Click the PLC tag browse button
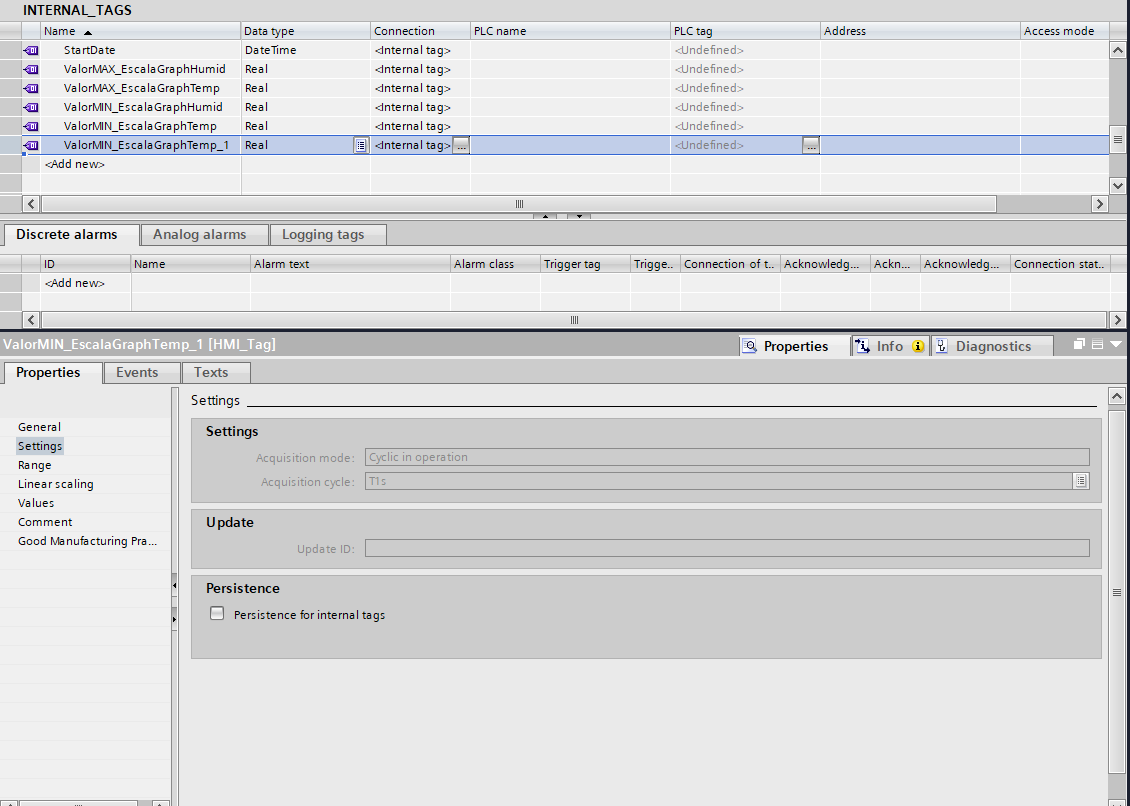 [x=811, y=145]
